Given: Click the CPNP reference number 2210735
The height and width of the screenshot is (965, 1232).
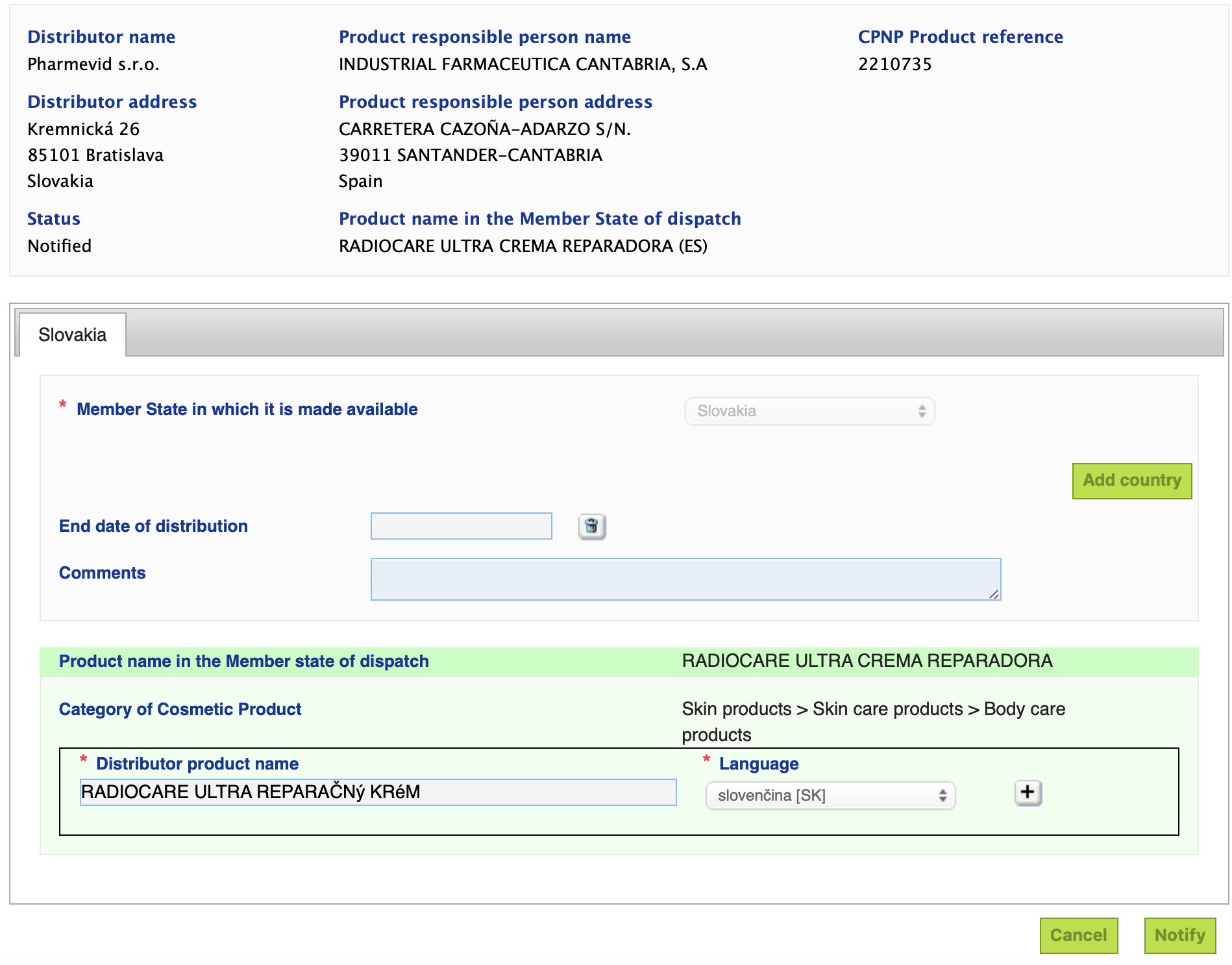Looking at the screenshot, I should (894, 64).
